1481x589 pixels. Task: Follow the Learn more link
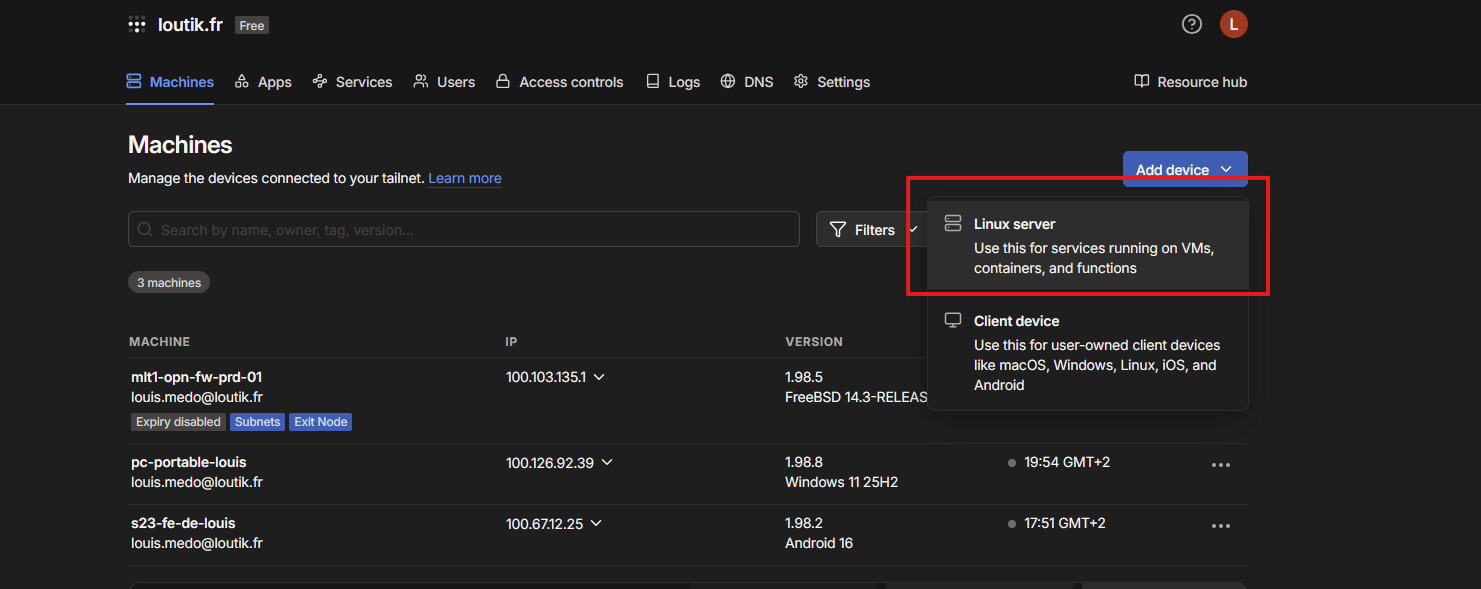(465, 178)
